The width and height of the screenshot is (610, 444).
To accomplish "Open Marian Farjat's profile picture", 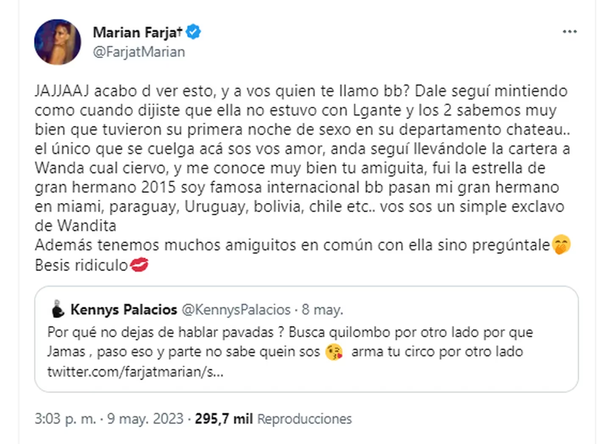I will click(56, 44).
